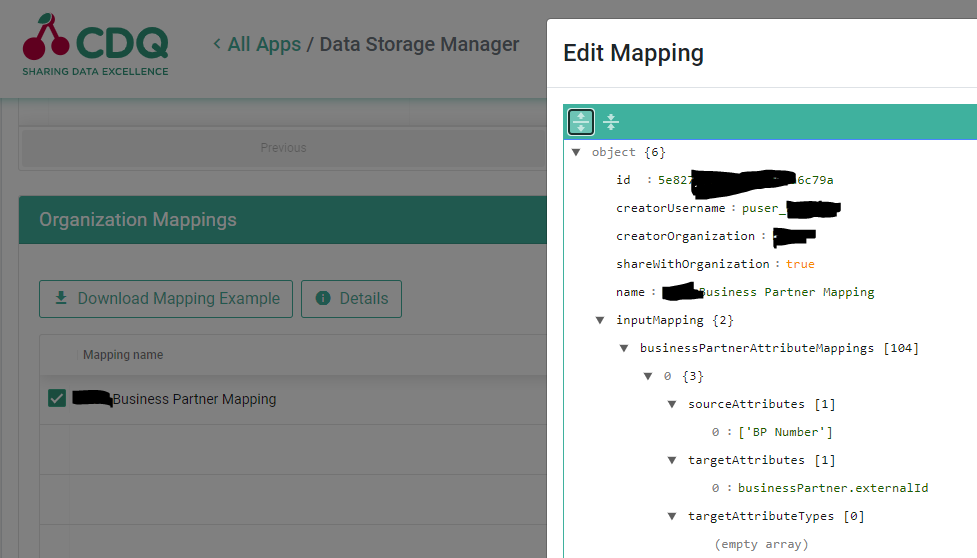Edit the businessPartner.externalId value field
Viewport: 977px width, 558px height.
833,488
